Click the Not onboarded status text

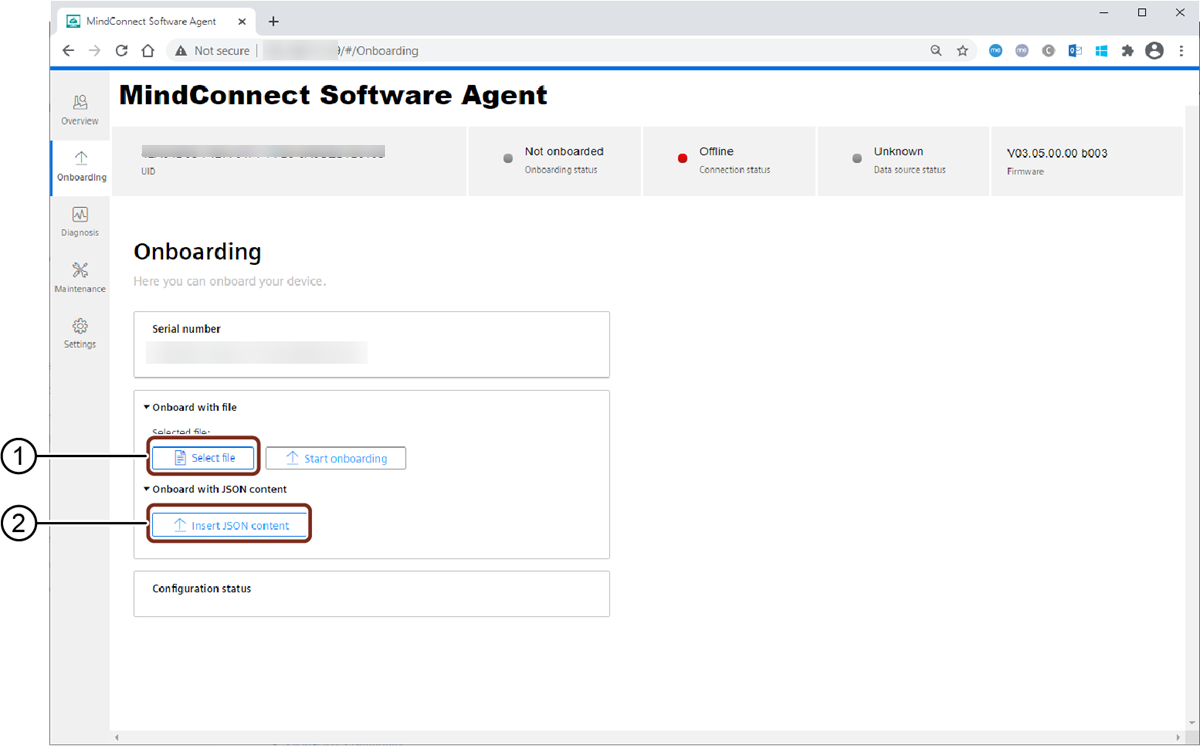564,152
